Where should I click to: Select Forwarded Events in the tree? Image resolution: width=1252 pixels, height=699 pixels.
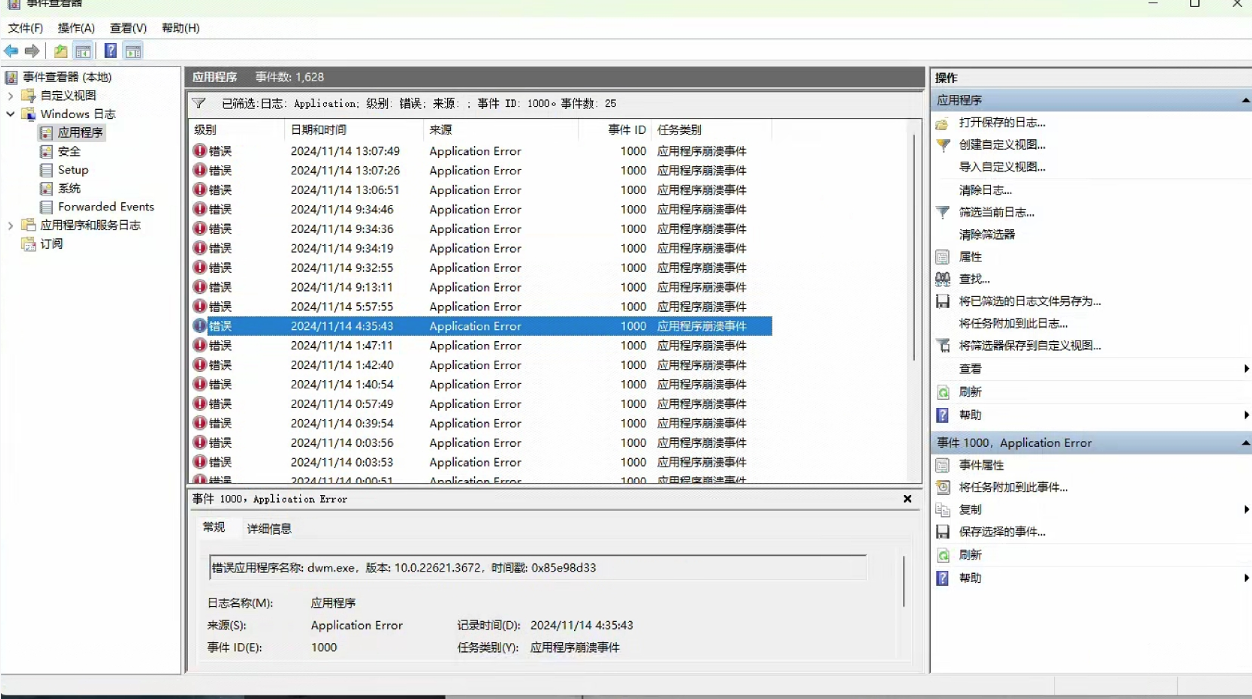[106, 207]
